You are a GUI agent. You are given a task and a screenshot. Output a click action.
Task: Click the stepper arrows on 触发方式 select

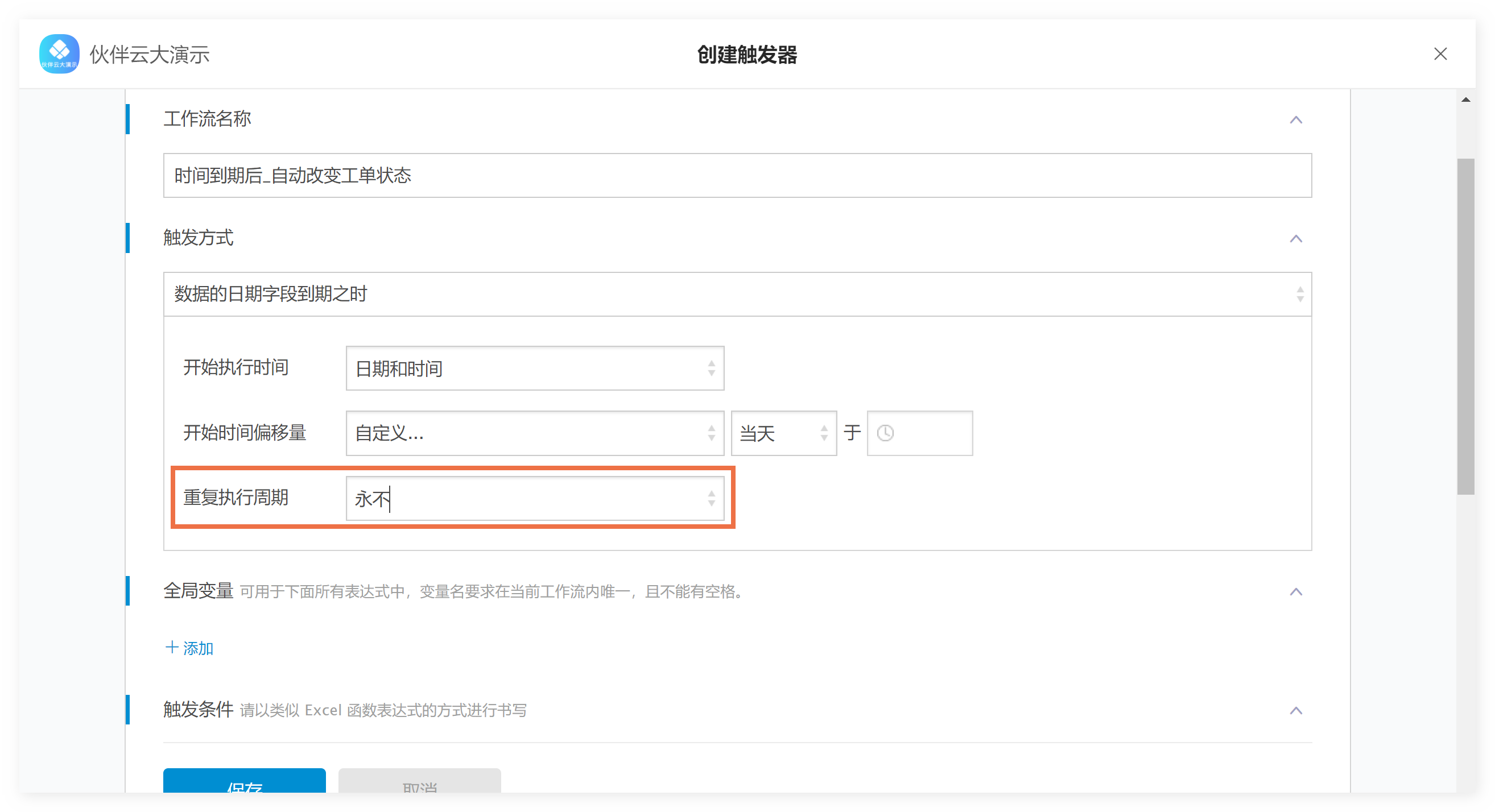pyautogui.click(x=1299, y=294)
